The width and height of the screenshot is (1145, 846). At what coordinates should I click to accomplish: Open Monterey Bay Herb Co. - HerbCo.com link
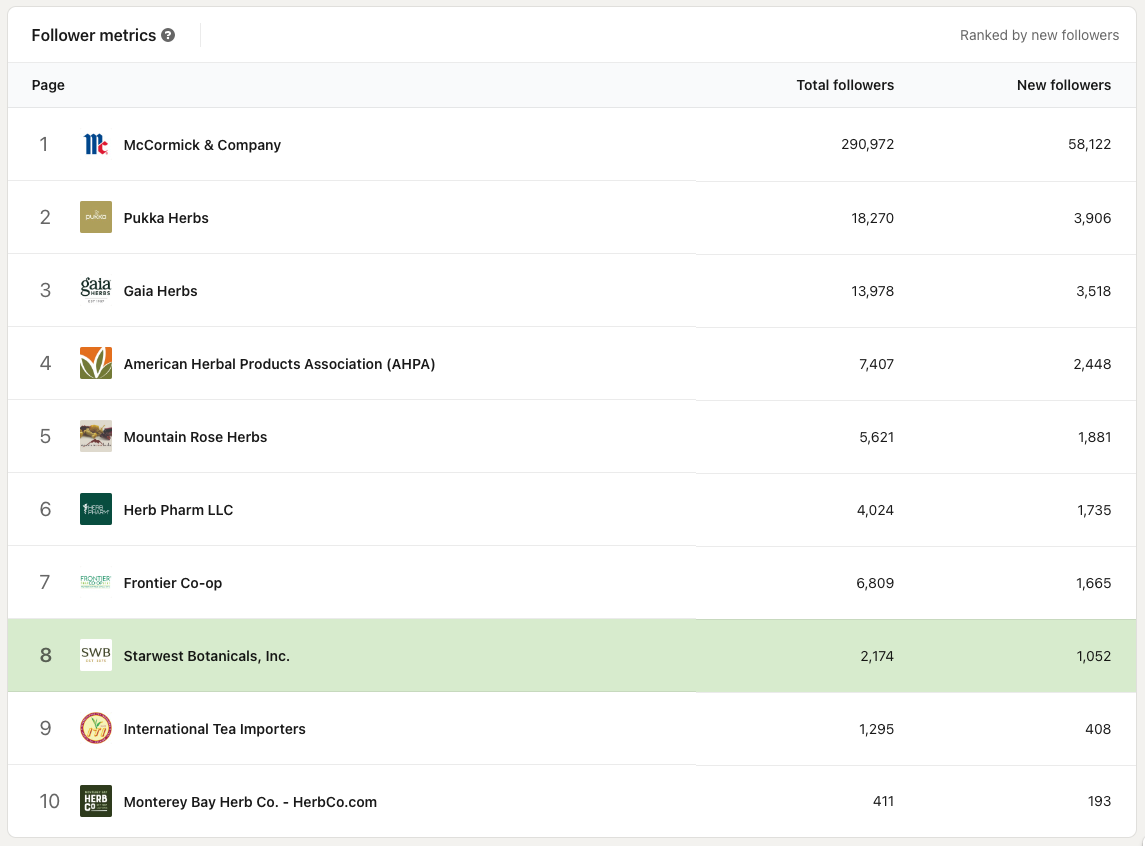250,802
